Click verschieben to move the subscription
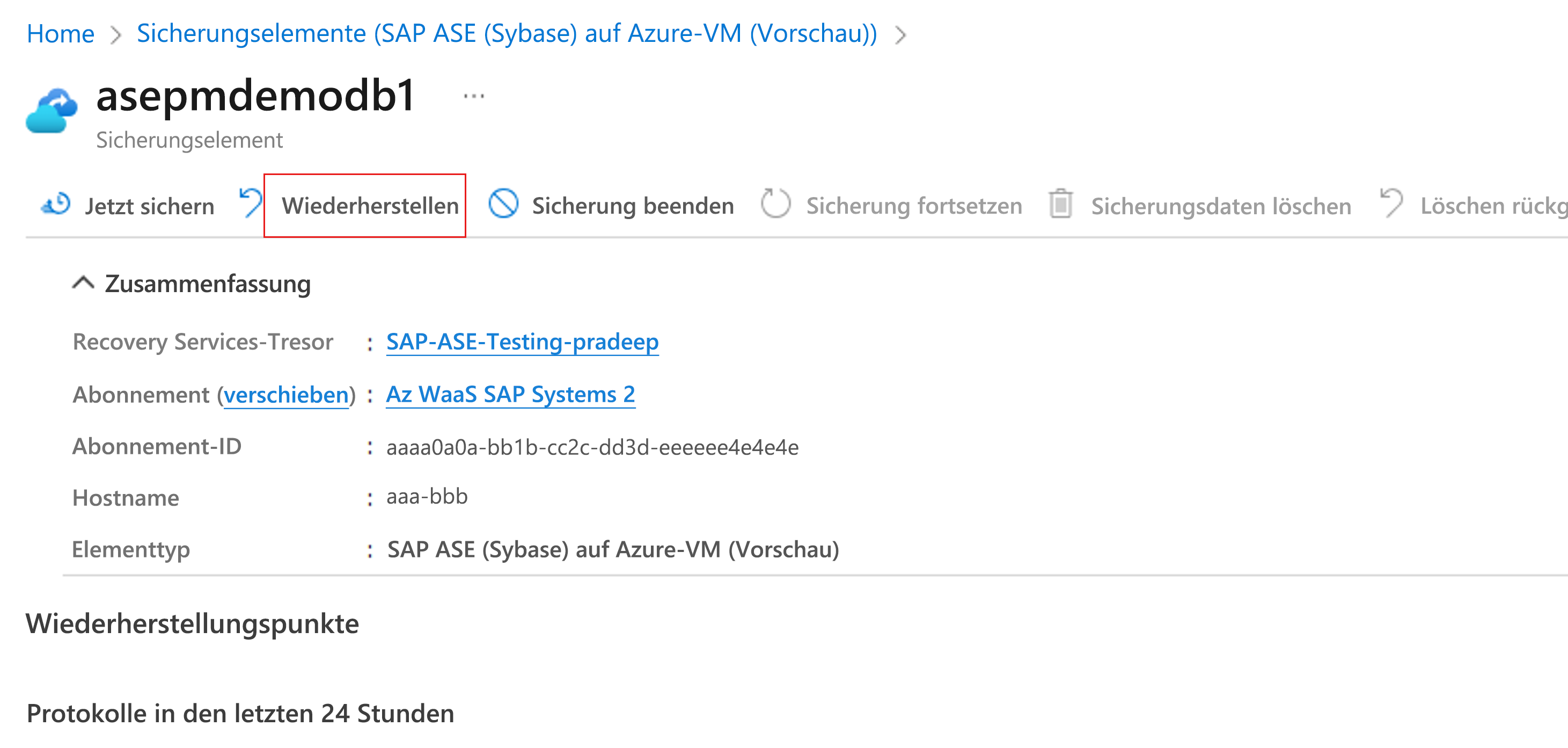This screenshot has width=1568, height=748. tap(286, 394)
